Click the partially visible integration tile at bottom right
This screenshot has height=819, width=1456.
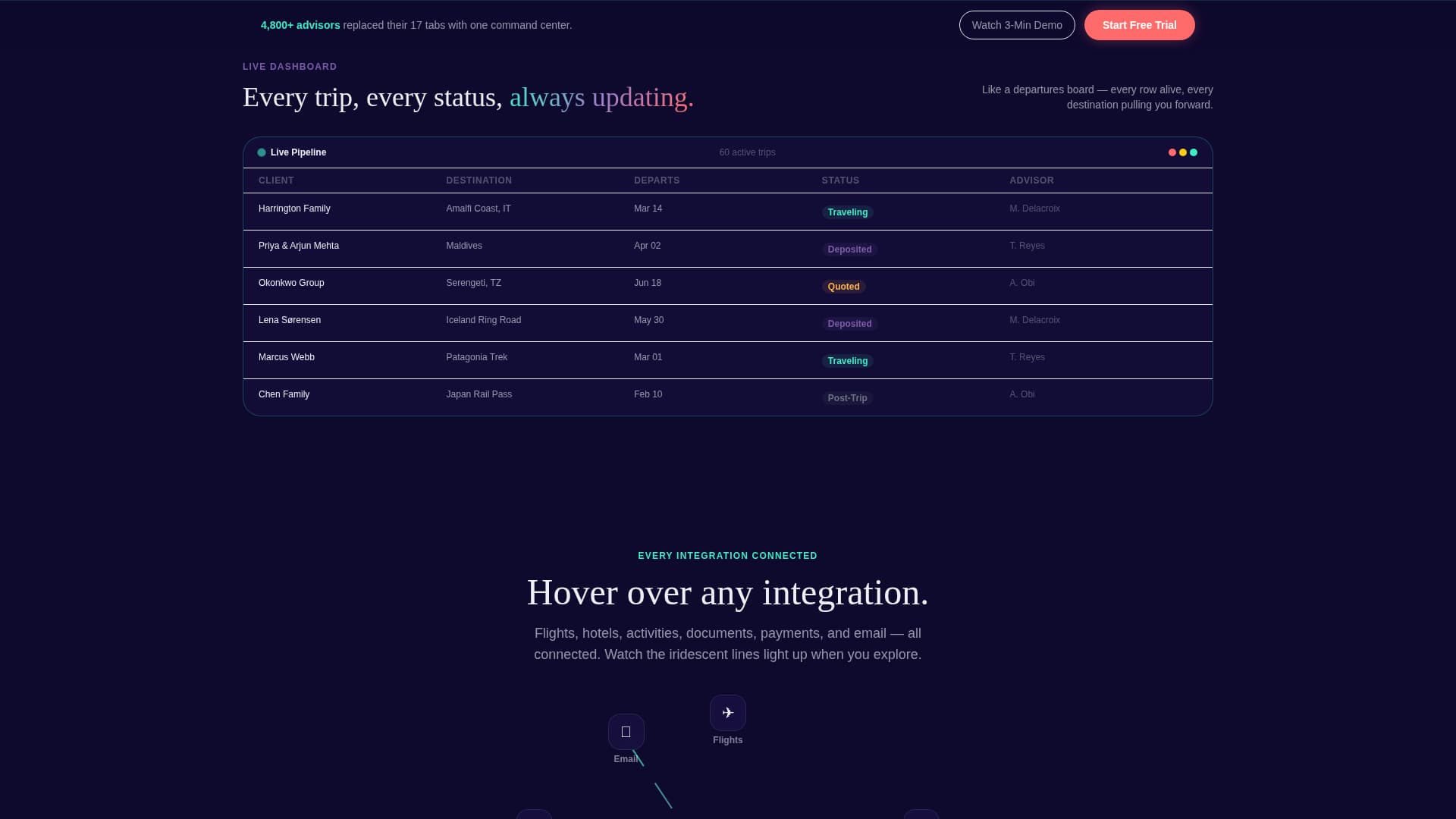click(921, 815)
